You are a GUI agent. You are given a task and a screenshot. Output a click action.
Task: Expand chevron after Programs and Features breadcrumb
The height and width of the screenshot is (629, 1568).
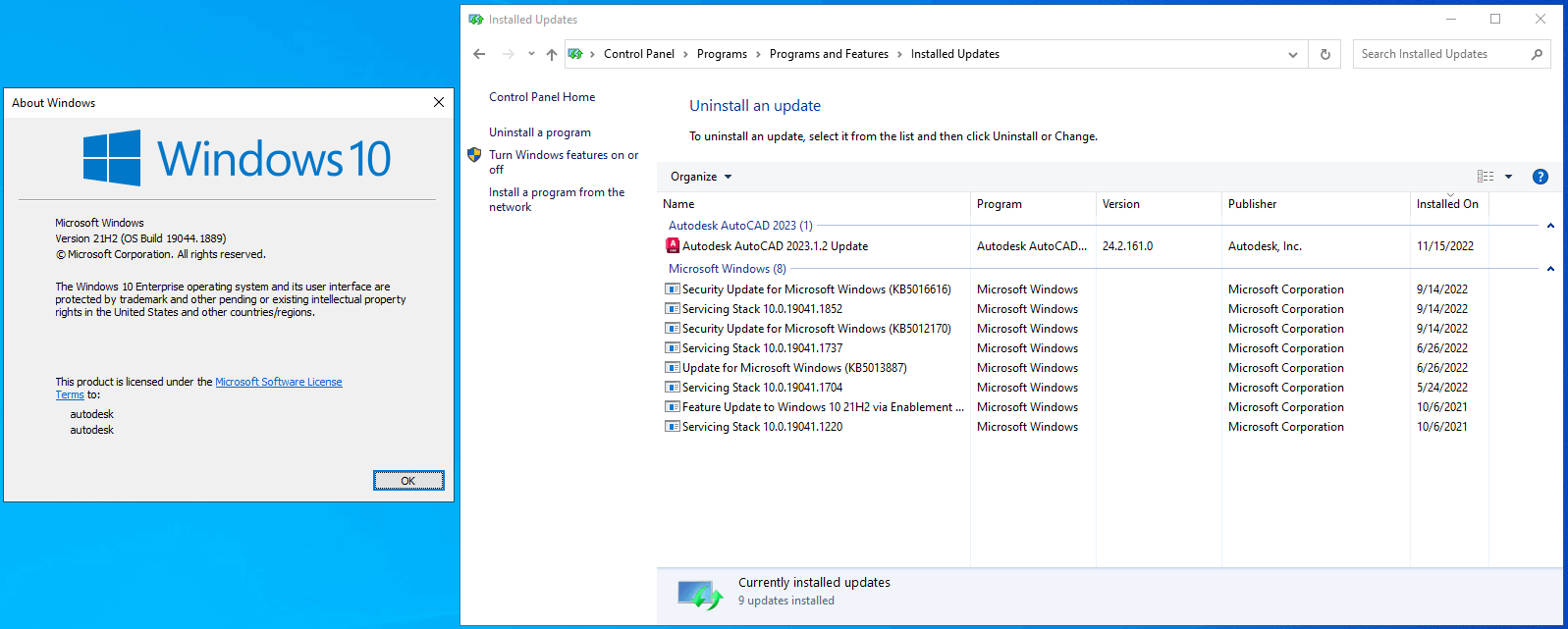[x=899, y=54]
